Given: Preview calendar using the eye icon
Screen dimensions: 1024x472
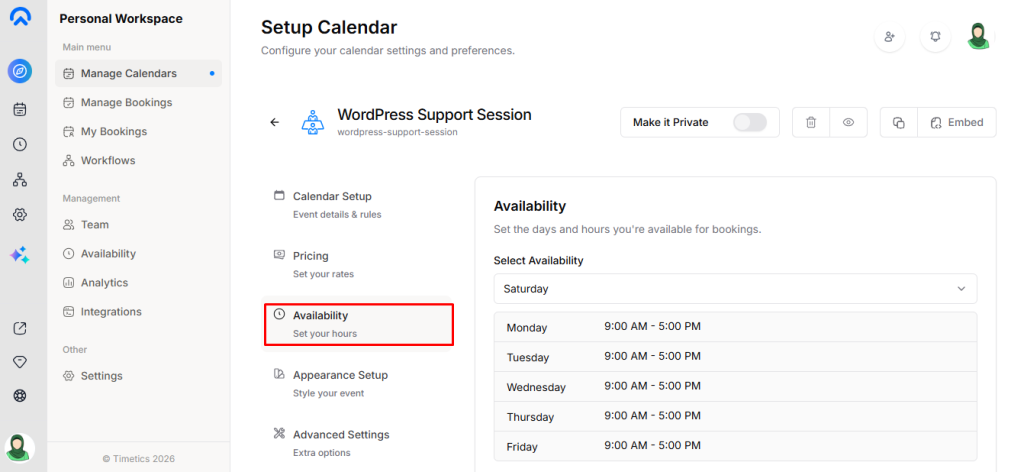Looking at the screenshot, I should (x=848, y=122).
